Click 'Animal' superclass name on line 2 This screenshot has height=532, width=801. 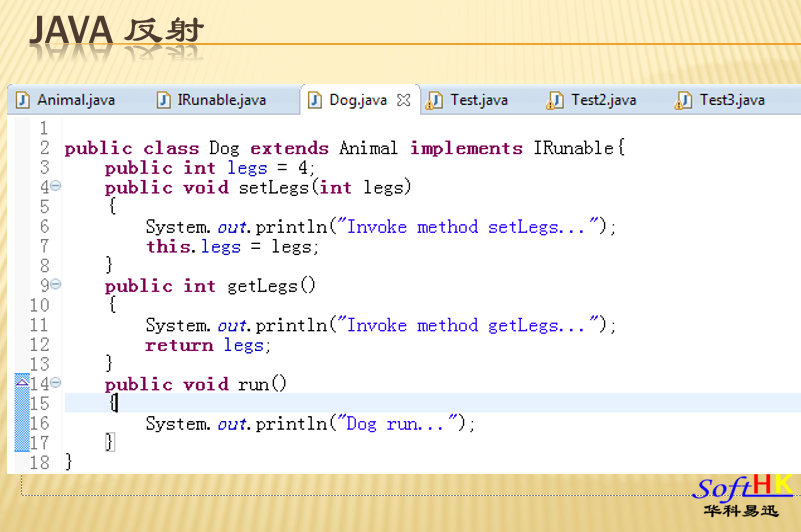coord(368,148)
